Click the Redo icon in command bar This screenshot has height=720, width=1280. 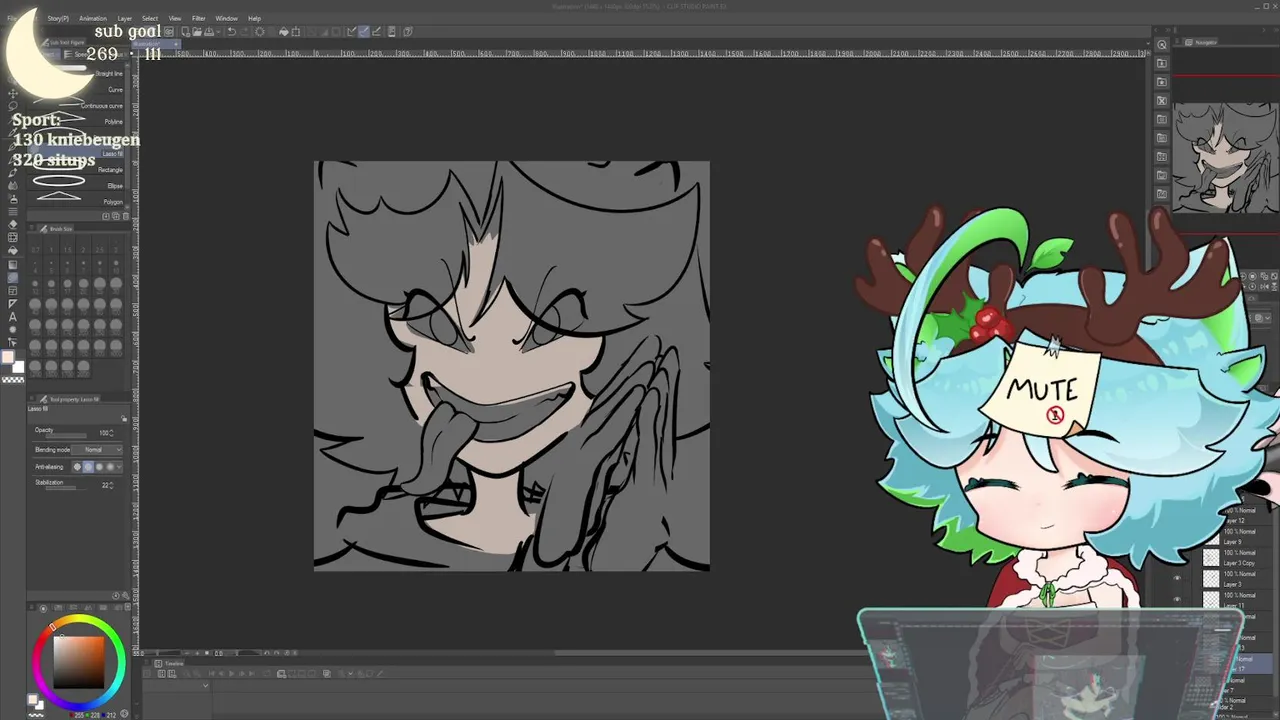tap(245, 32)
